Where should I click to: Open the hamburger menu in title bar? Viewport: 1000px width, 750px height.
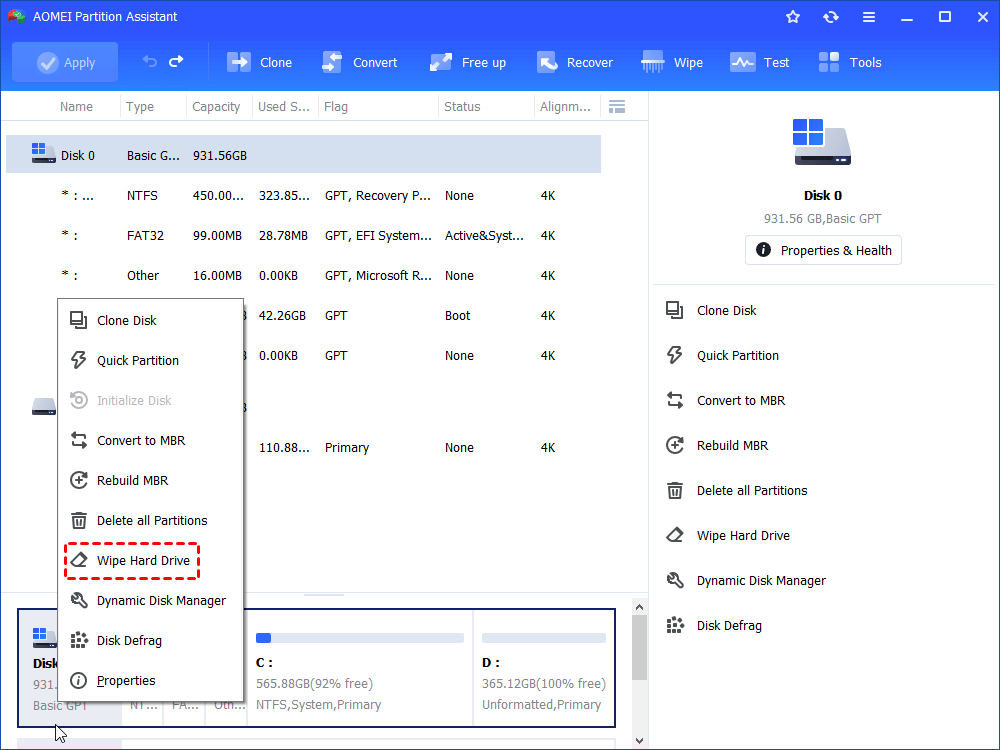[x=869, y=17]
